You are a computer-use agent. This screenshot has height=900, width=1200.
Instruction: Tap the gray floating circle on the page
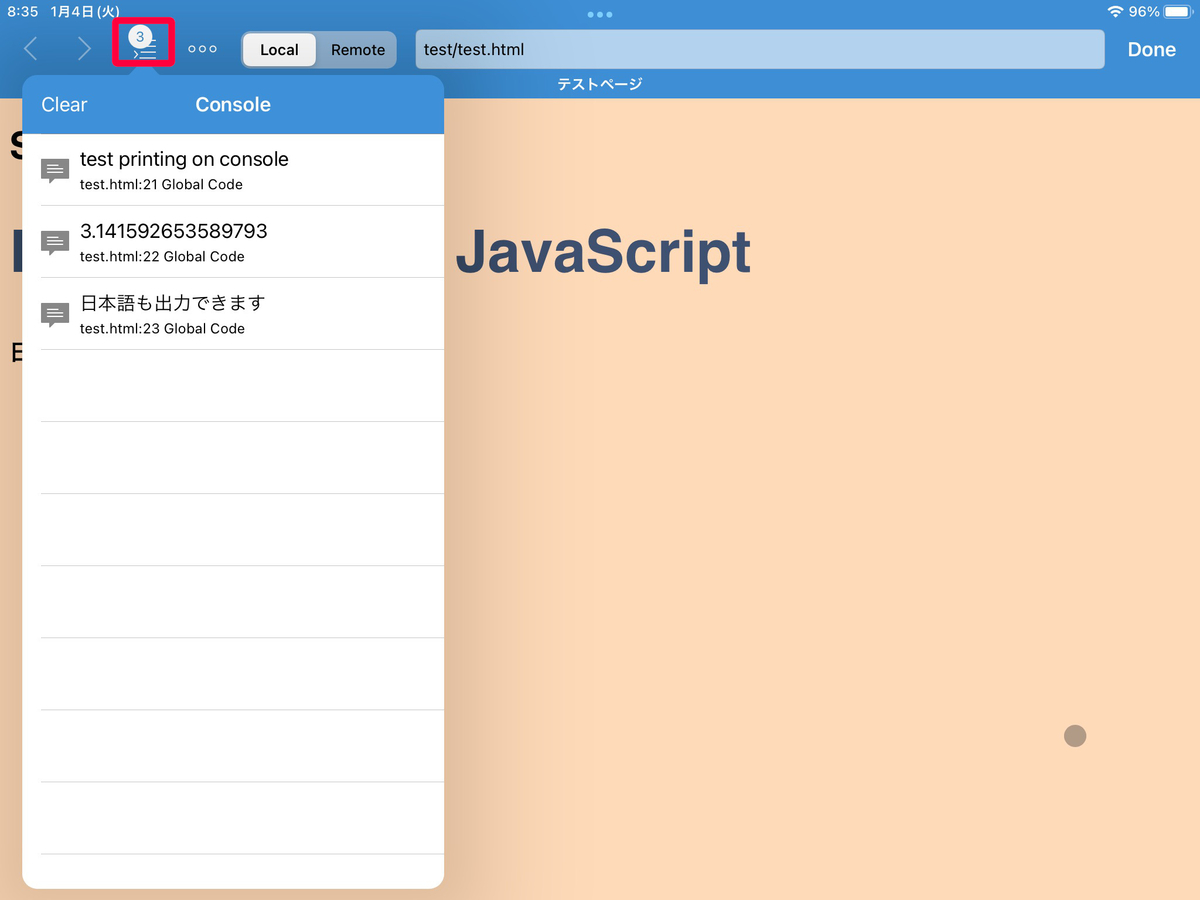pos(1075,736)
